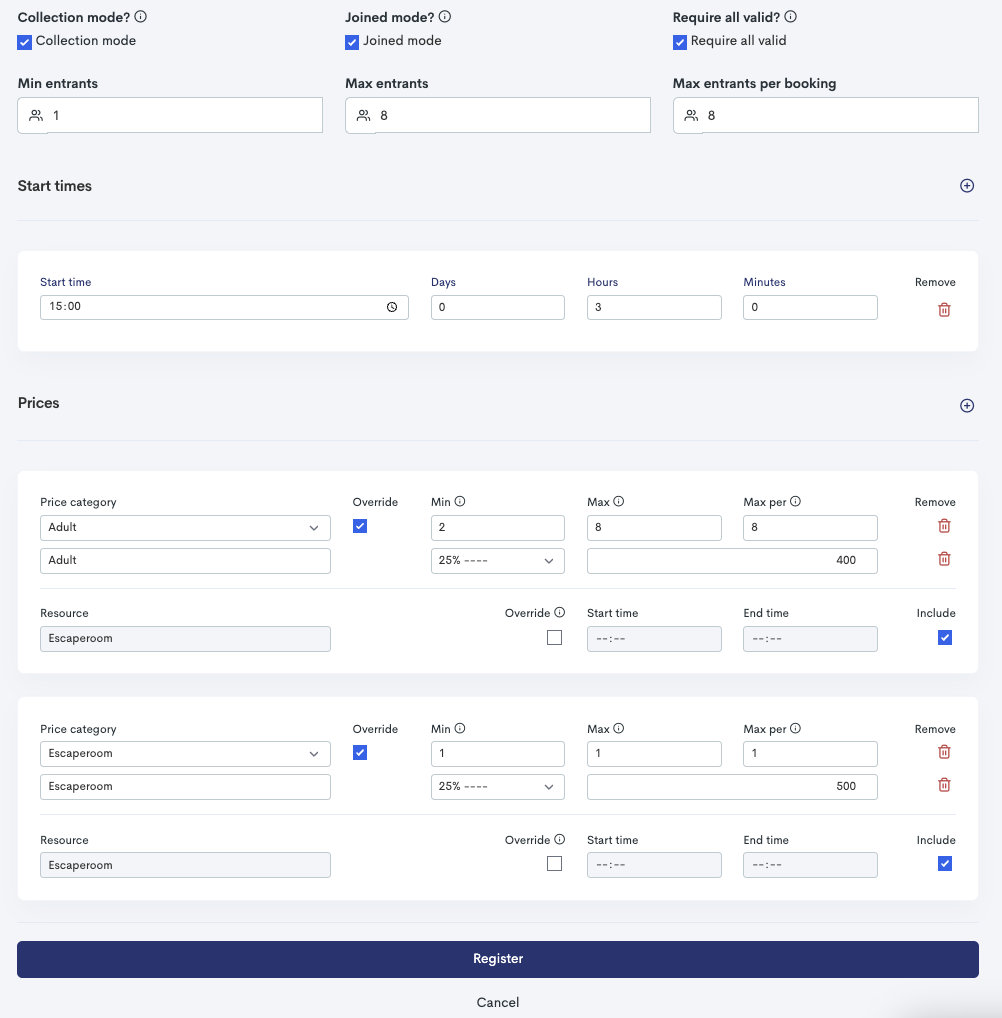
Task: Add a new start time with plus icon
Action: click(966, 186)
